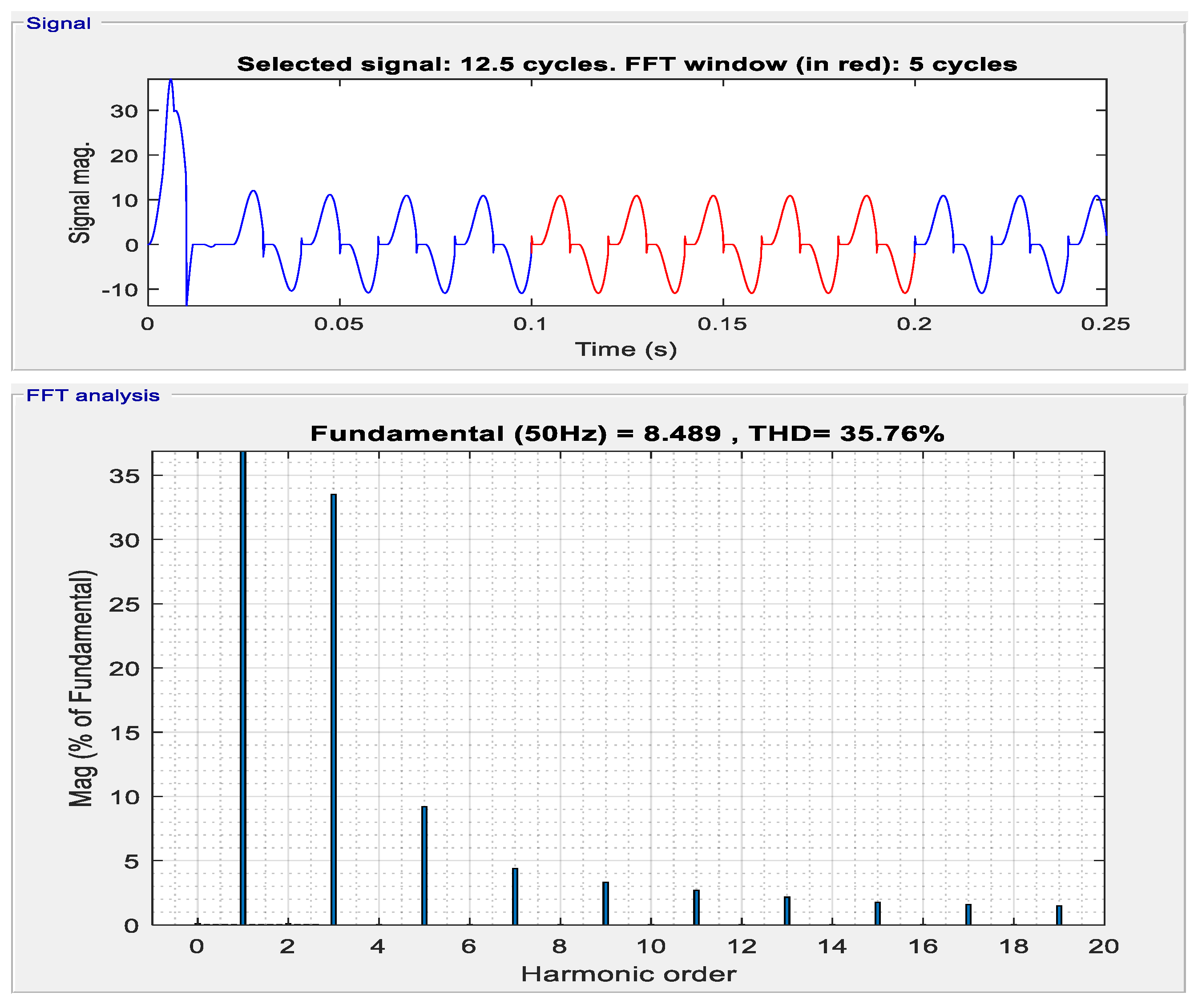Select the 5th harmonic bar
This screenshot has width=1194, height=1008.
coord(424,865)
